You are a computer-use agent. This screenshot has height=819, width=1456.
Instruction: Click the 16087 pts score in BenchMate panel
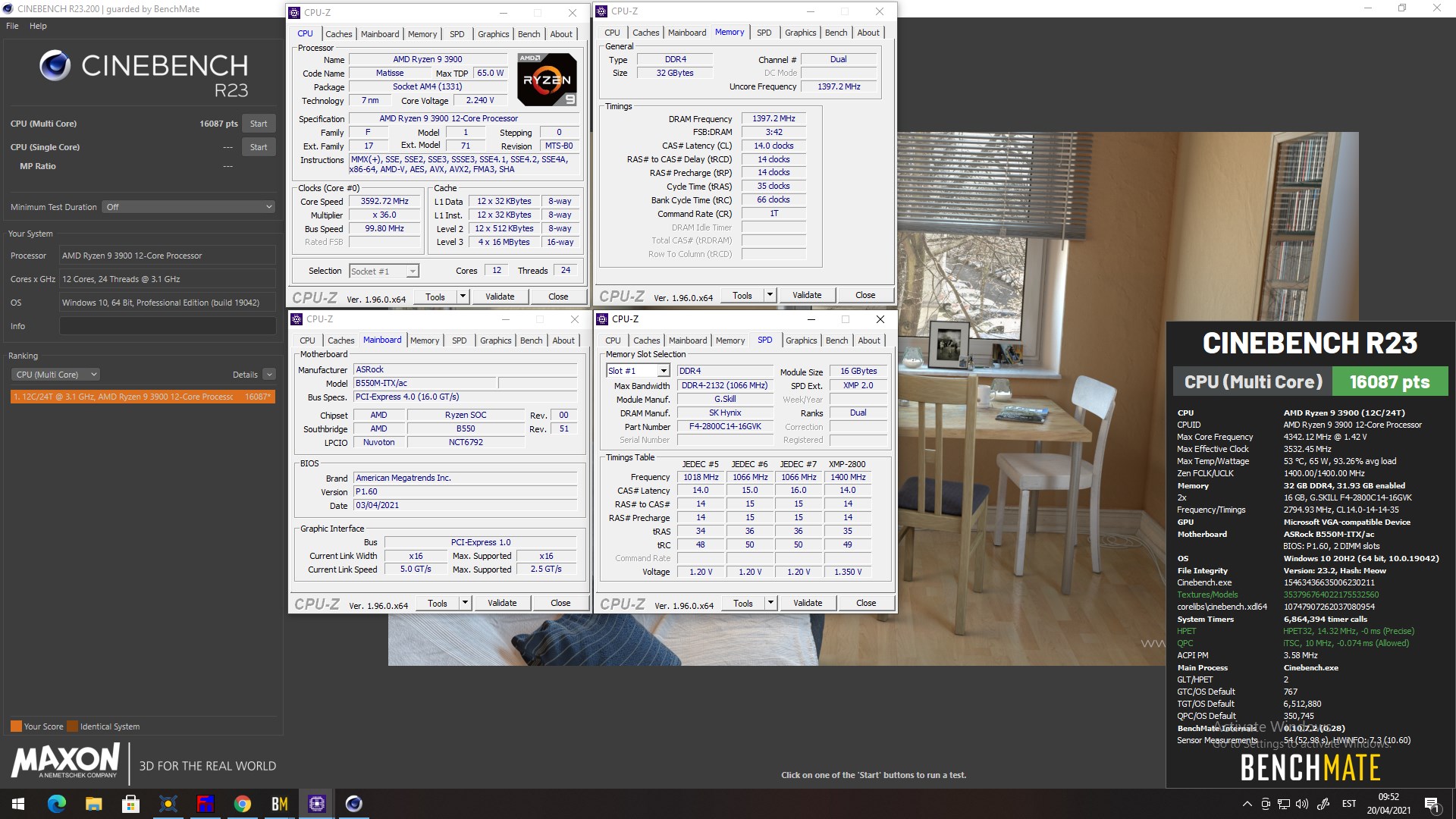pos(1389,382)
